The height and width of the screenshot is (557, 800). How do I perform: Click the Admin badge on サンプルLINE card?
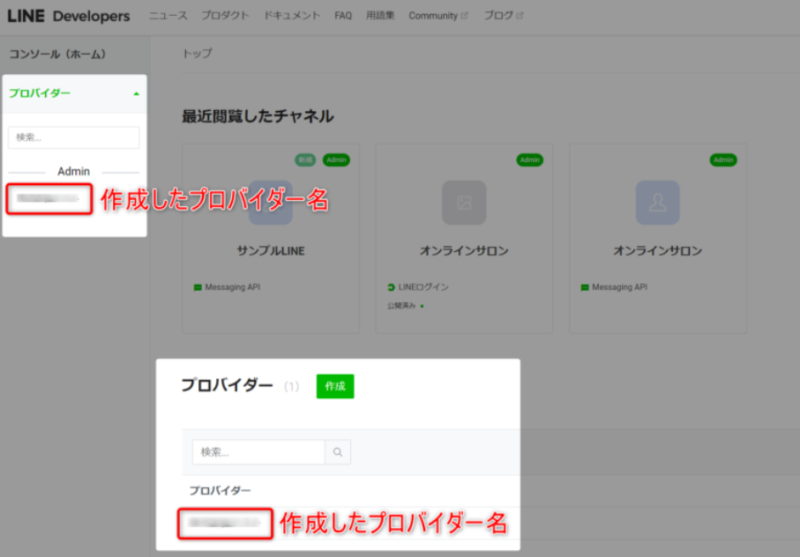[x=336, y=160]
